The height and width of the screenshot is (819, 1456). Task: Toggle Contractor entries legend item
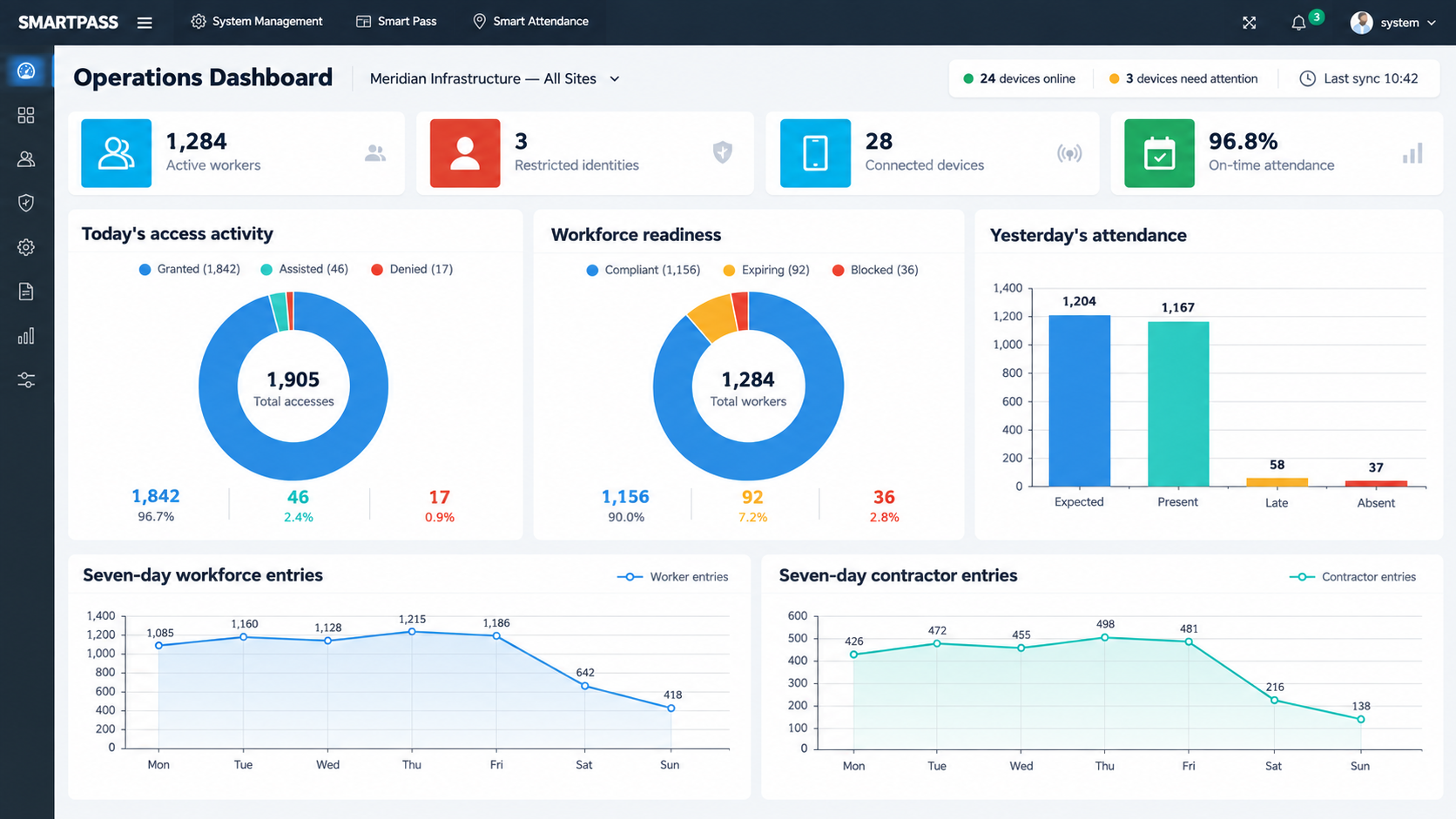(1352, 577)
